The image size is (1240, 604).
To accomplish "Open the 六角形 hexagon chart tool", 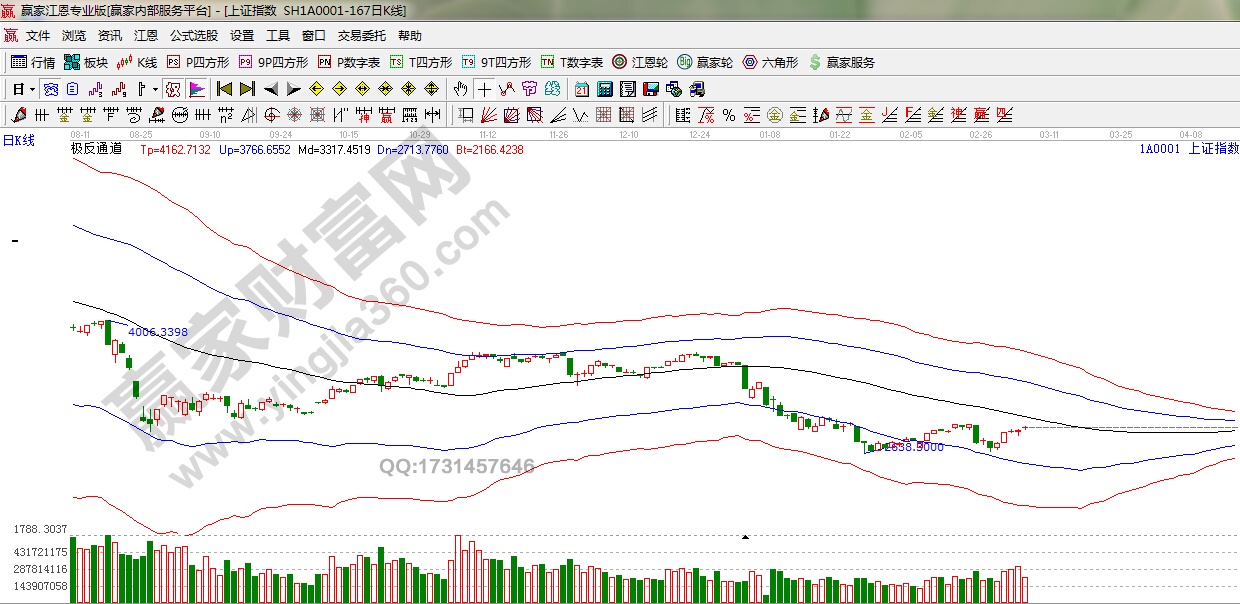I will 770,62.
